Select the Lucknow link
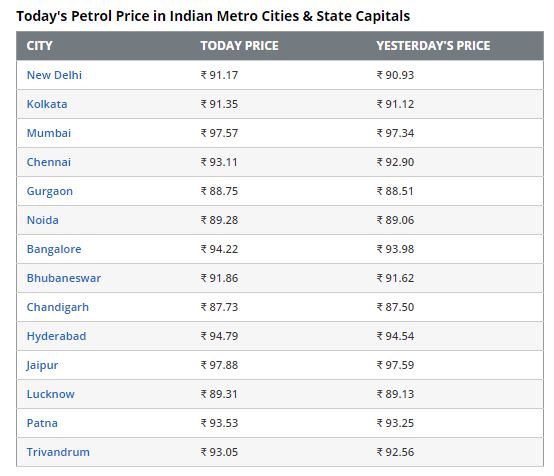 (51, 394)
